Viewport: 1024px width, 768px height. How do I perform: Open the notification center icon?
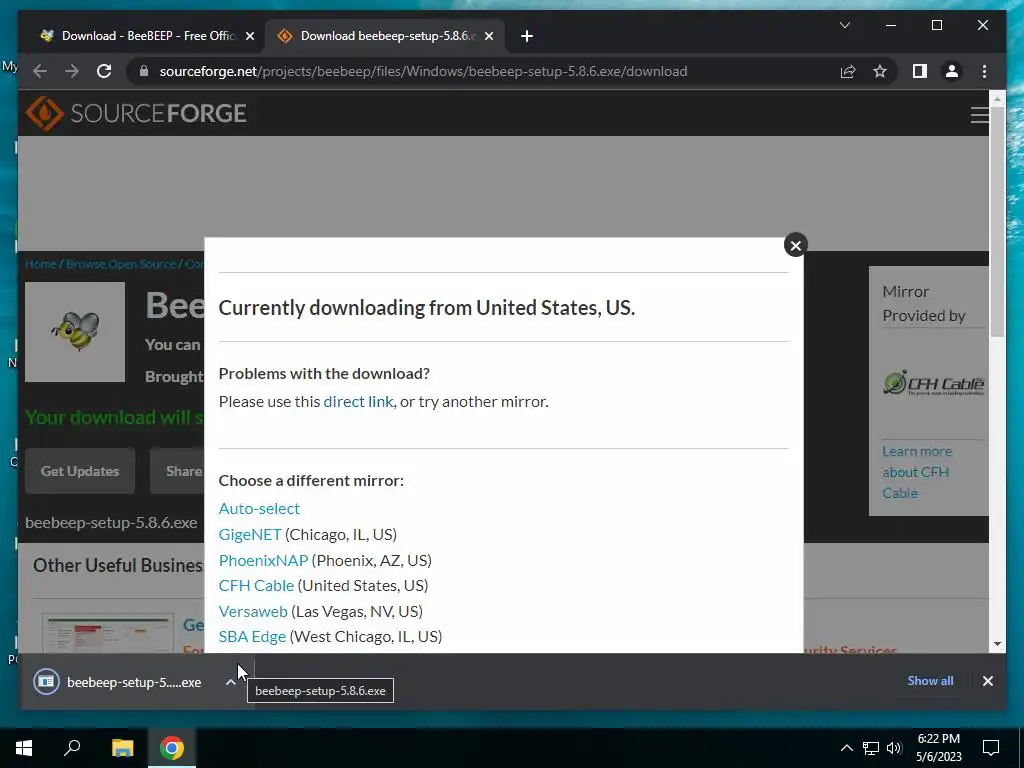[x=991, y=748]
